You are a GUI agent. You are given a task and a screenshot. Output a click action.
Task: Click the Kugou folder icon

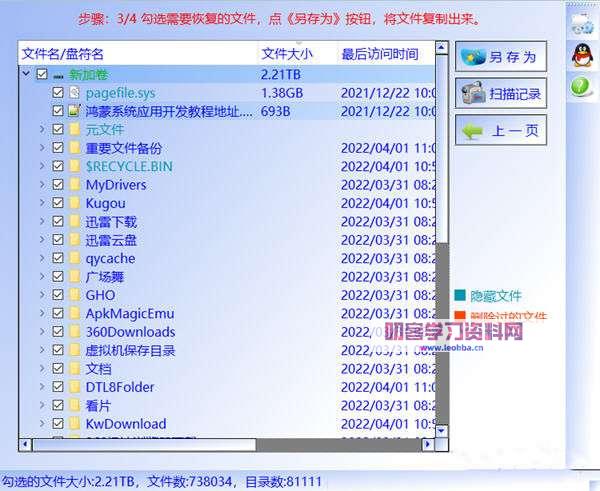[x=74, y=203]
